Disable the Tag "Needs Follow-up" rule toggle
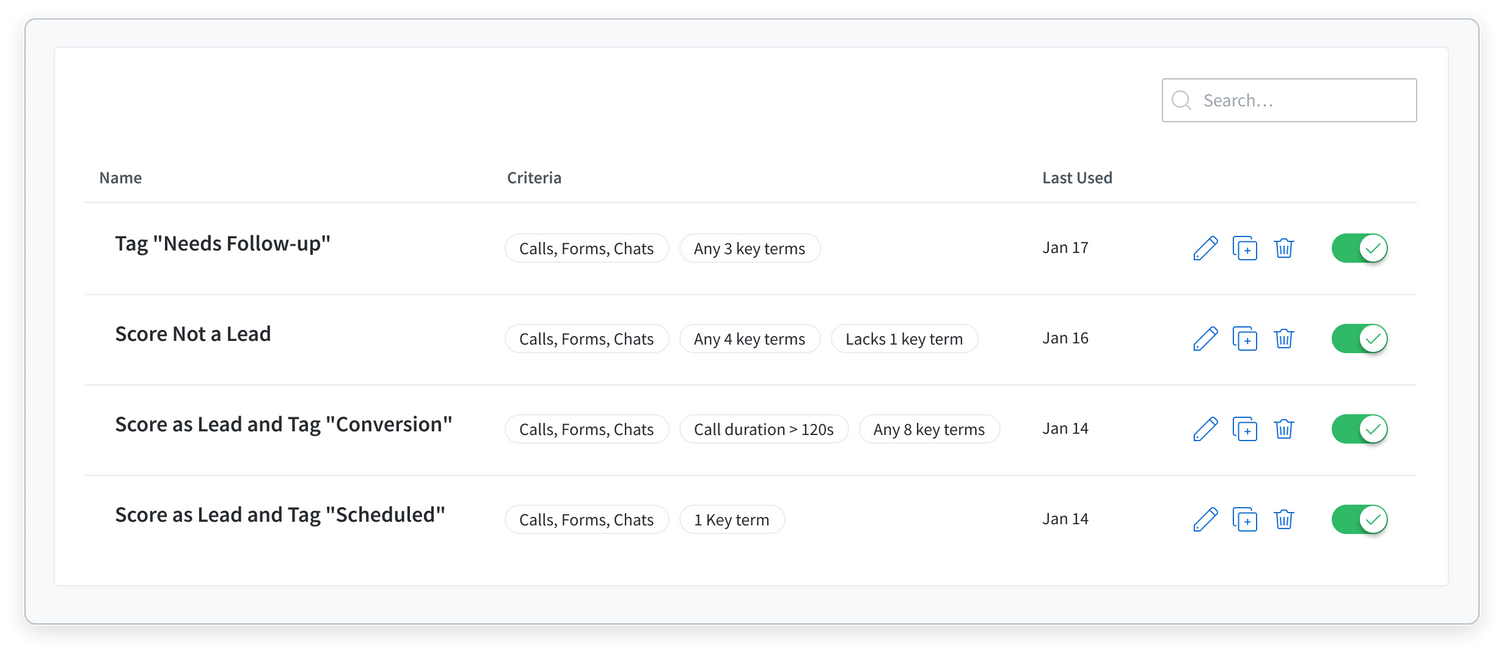Image resolution: width=1504 pixels, height=655 pixels. tap(1359, 248)
